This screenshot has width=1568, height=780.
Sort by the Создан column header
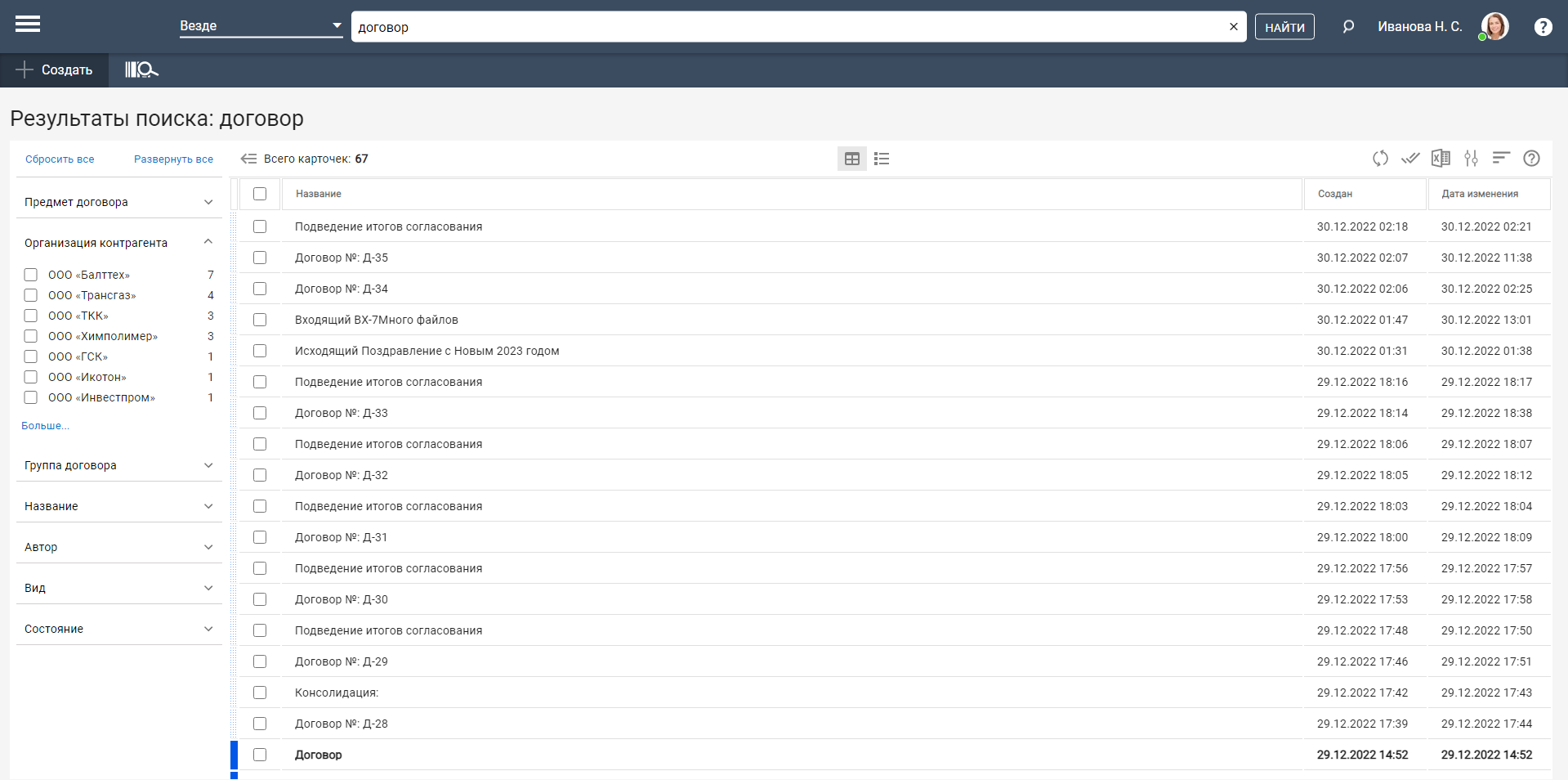pos(1335,194)
